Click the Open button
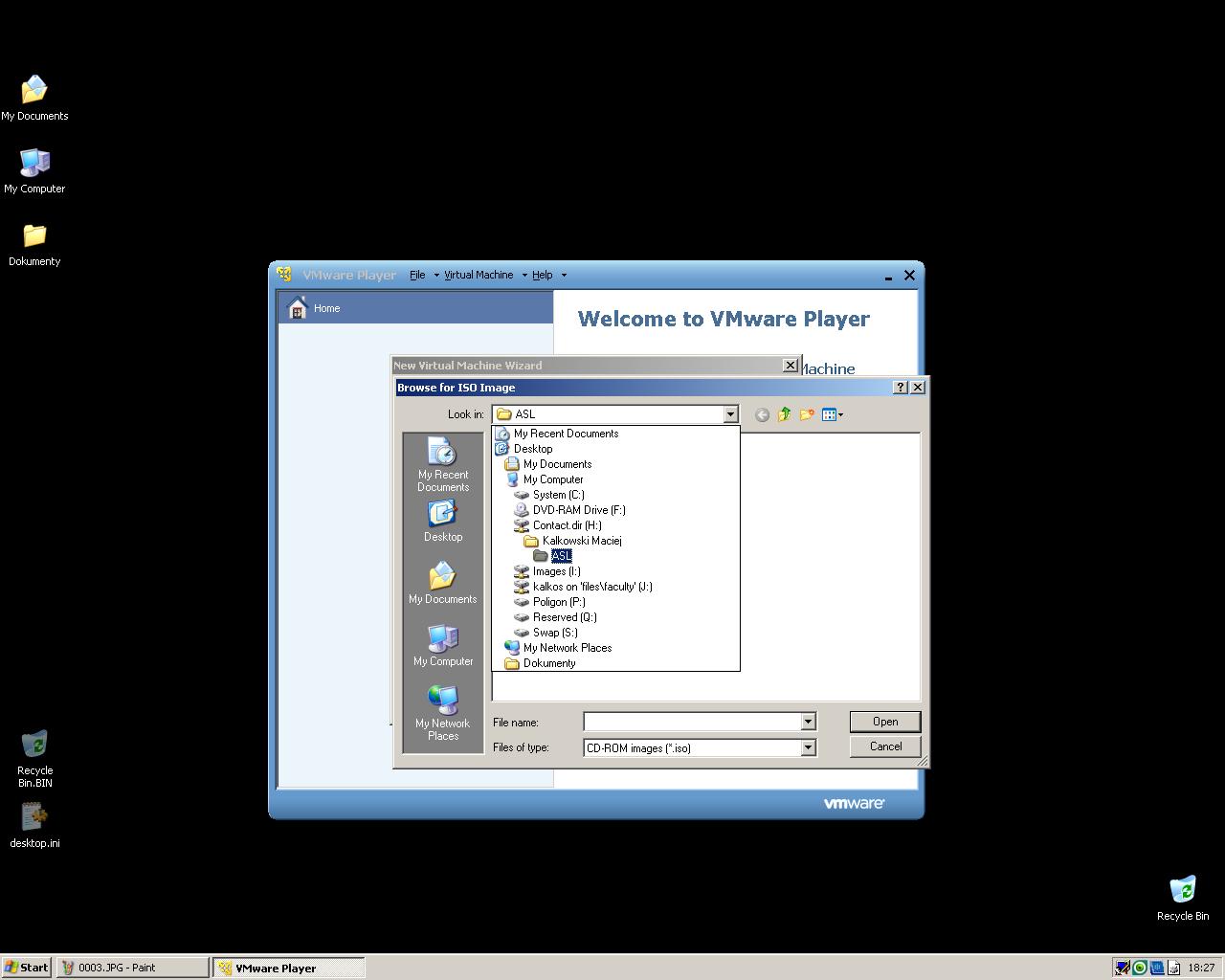The width and height of the screenshot is (1225, 980). pos(885,722)
